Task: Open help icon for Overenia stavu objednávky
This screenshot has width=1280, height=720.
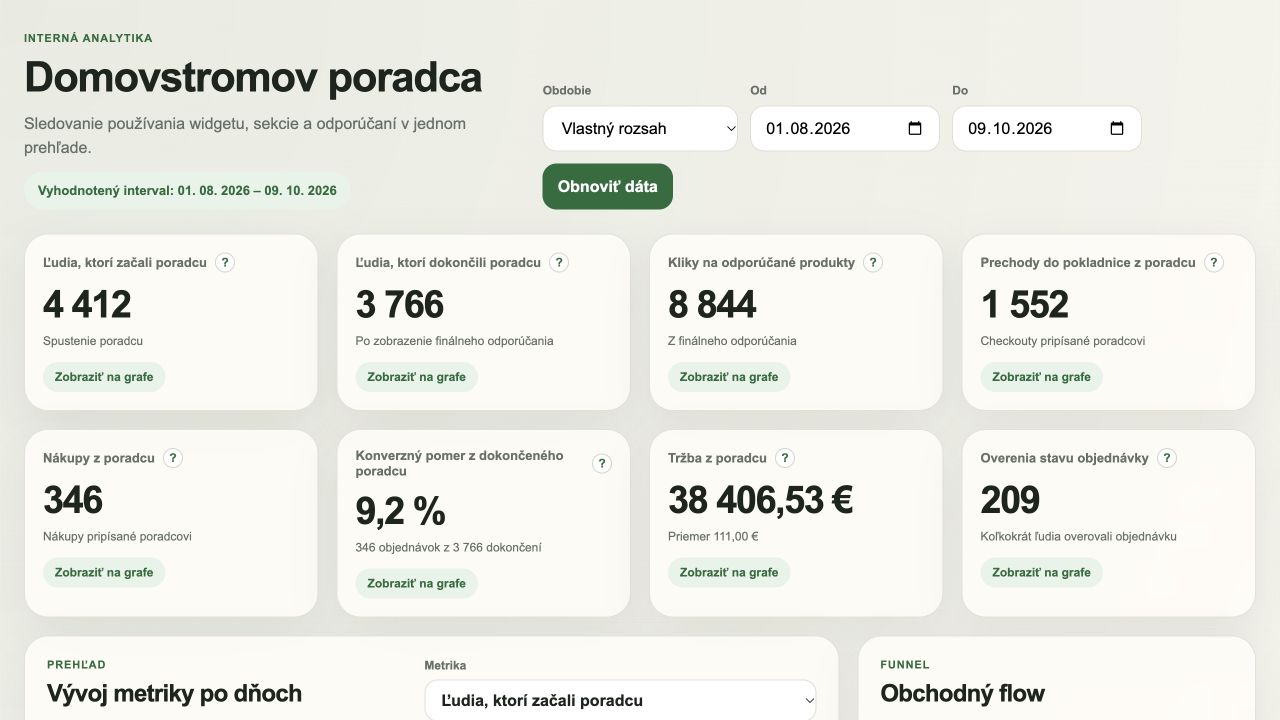Action: point(1166,458)
